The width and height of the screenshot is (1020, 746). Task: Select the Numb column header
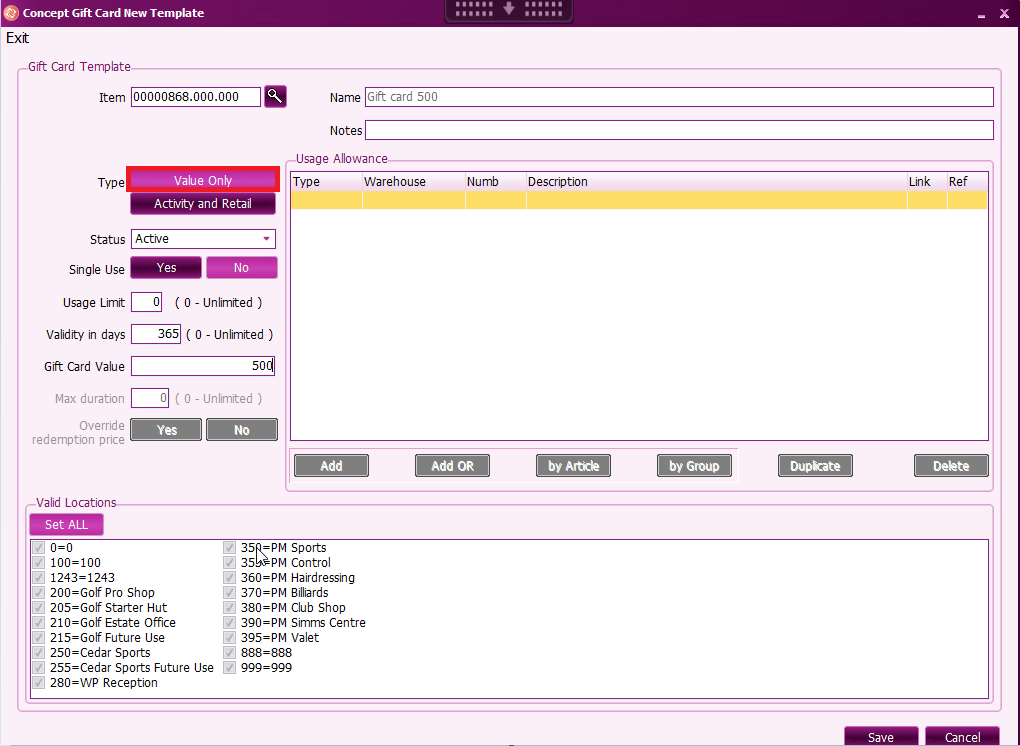coord(495,181)
